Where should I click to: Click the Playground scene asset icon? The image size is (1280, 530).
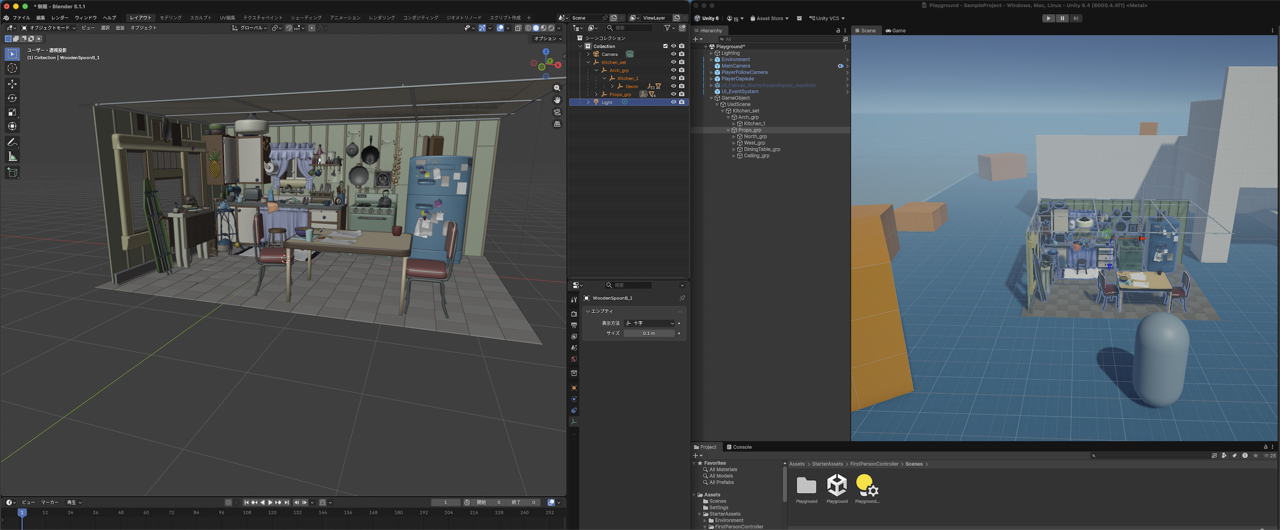pos(837,485)
